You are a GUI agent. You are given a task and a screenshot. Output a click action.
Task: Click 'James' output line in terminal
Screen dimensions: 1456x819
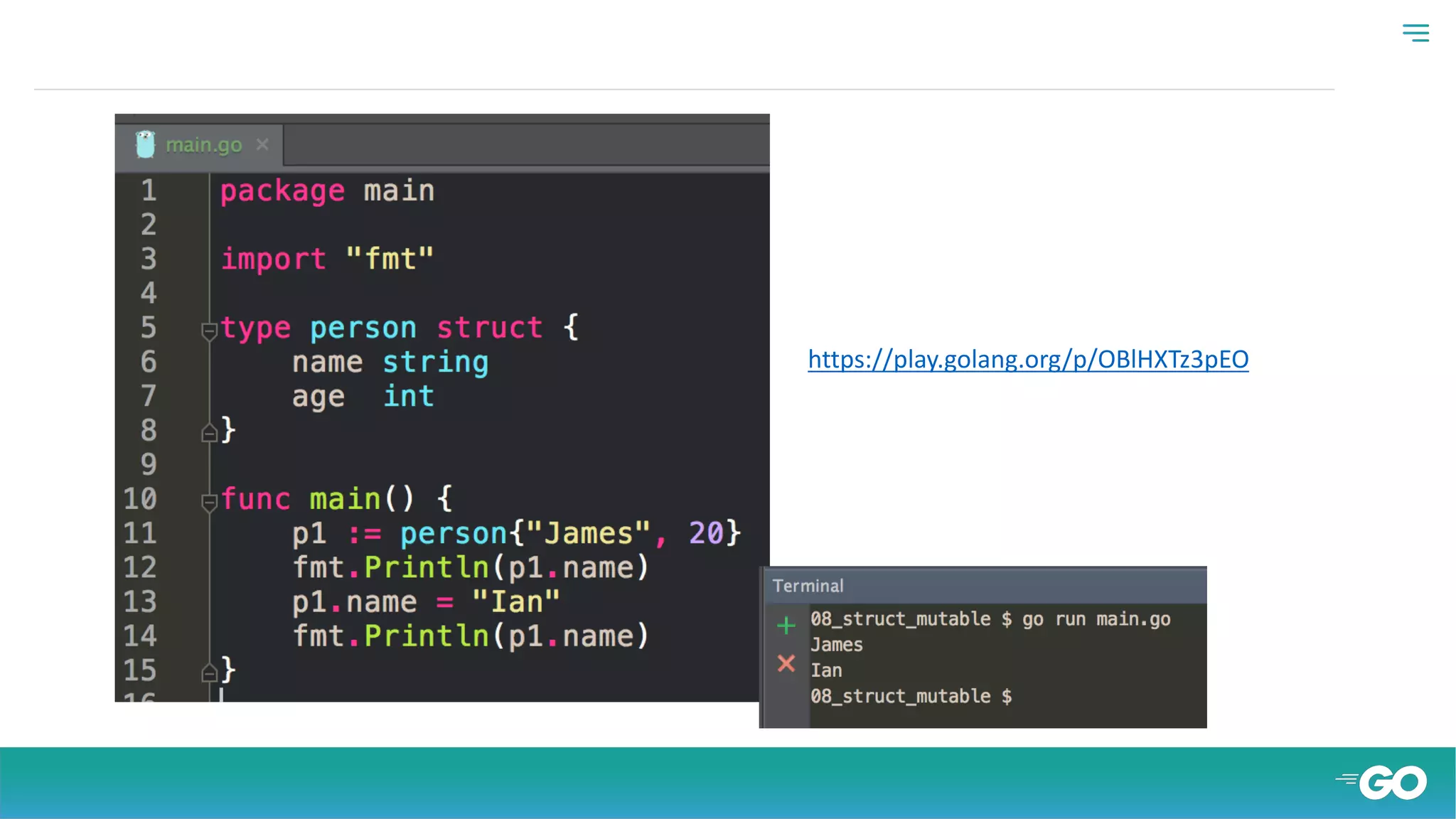click(x=837, y=645)
